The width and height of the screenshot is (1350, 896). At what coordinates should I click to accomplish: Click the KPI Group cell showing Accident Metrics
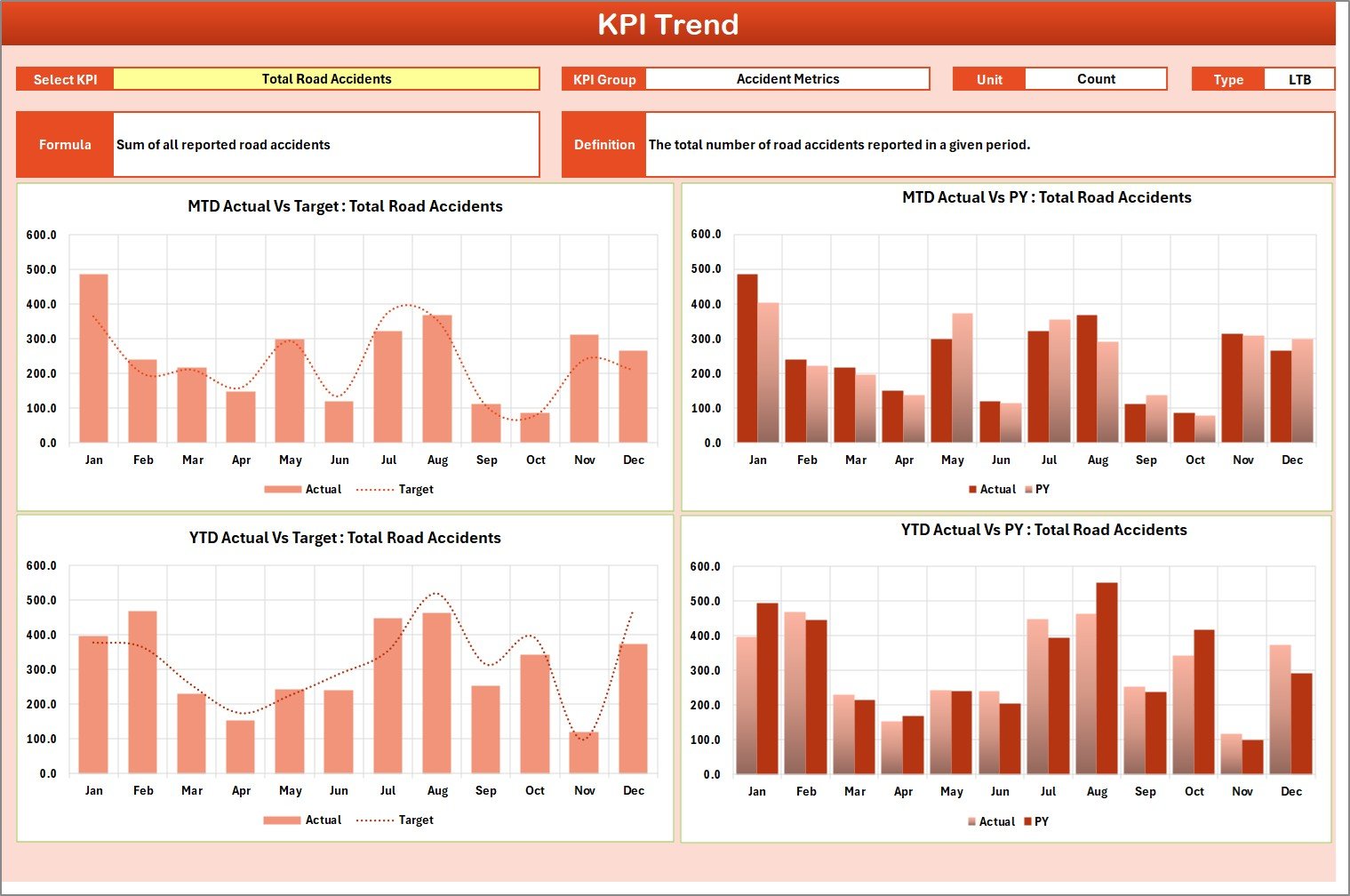point(787,79)
